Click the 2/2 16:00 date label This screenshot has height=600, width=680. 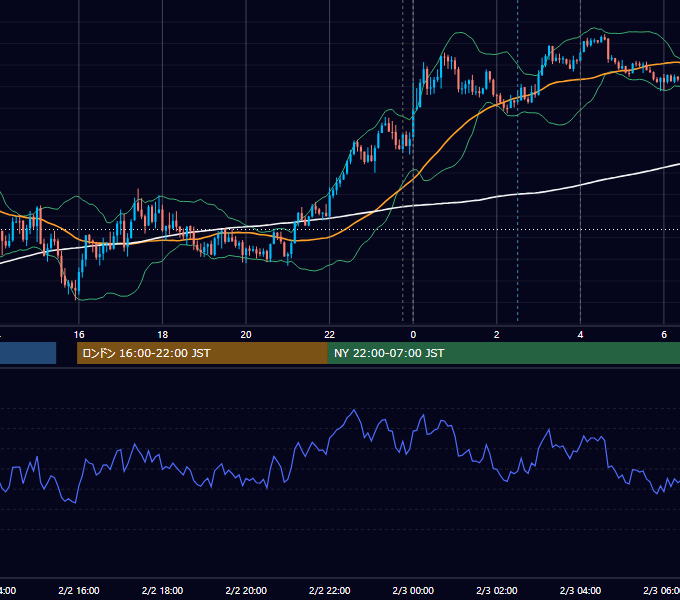pyautogui.click(x=79, y=591)
